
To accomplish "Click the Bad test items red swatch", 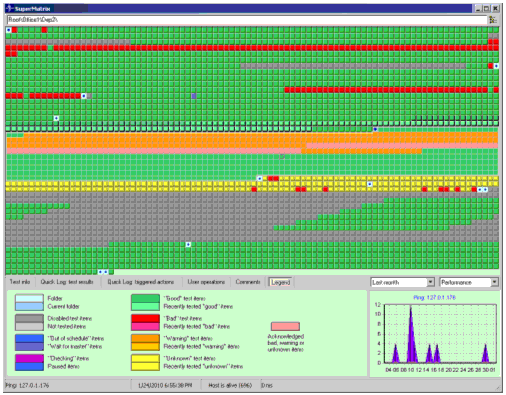I will click(145, 318).
